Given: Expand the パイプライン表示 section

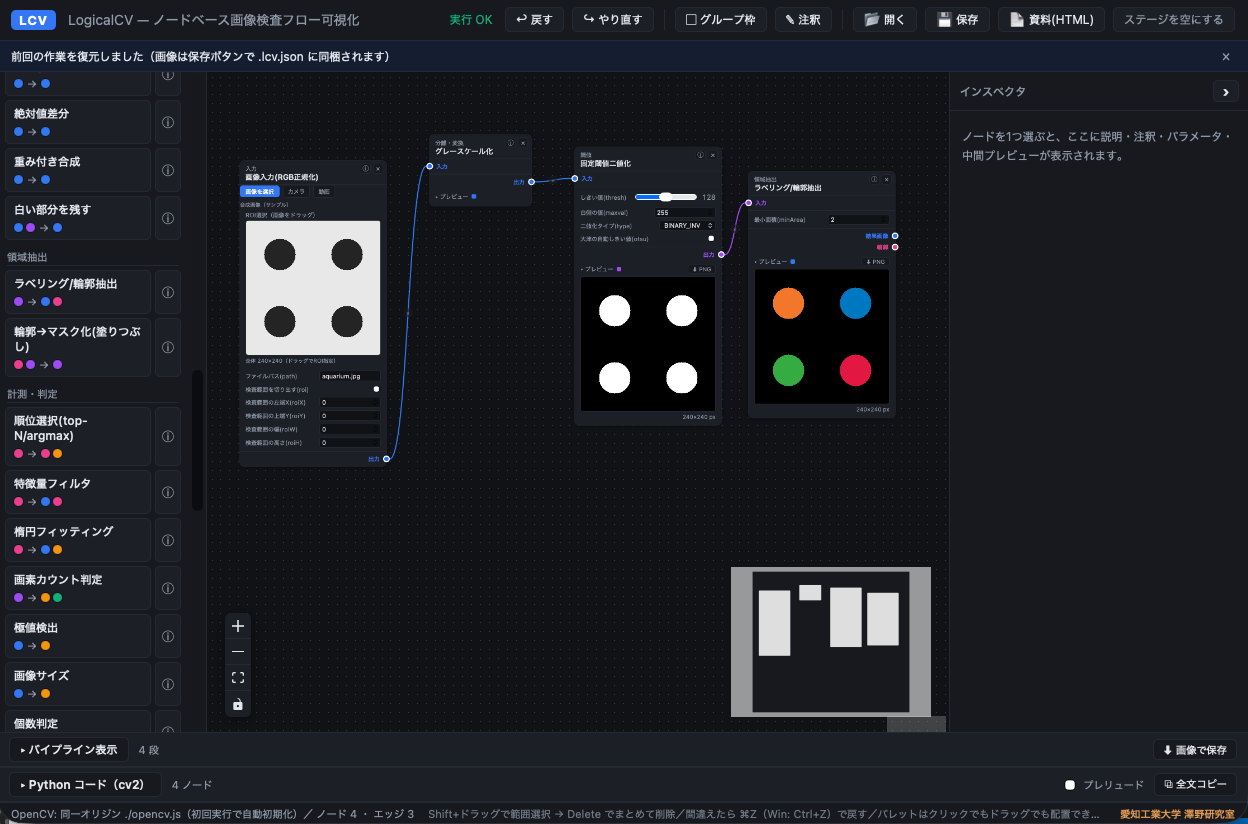Looking at the screenshot, I should pos(69,749).
